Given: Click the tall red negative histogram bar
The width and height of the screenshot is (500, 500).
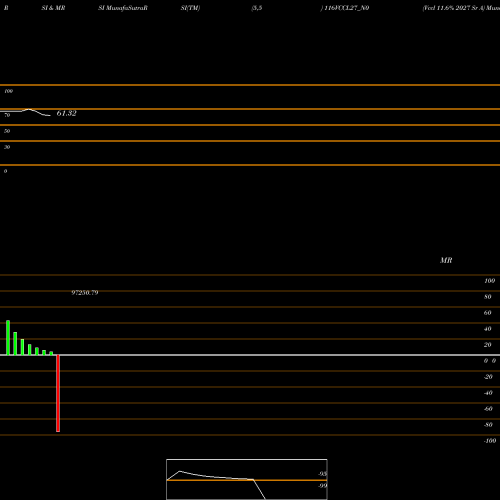Looking at the screenshot, I should click(58, 393).
